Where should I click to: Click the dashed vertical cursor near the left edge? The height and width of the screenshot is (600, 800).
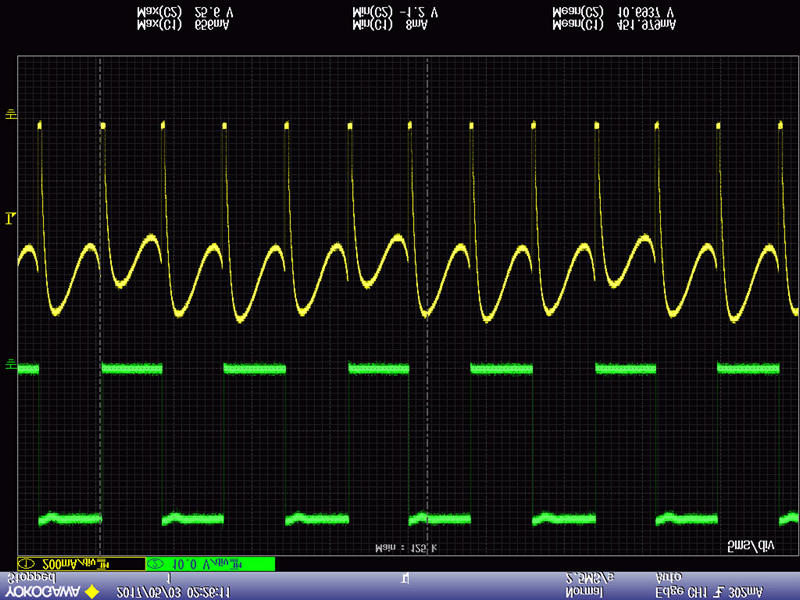pyautogui.click(x=100, y=306)
